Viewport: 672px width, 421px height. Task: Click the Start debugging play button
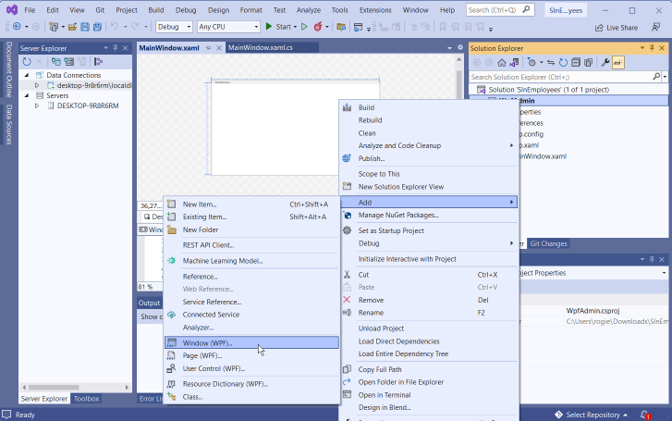coord(270,27)
